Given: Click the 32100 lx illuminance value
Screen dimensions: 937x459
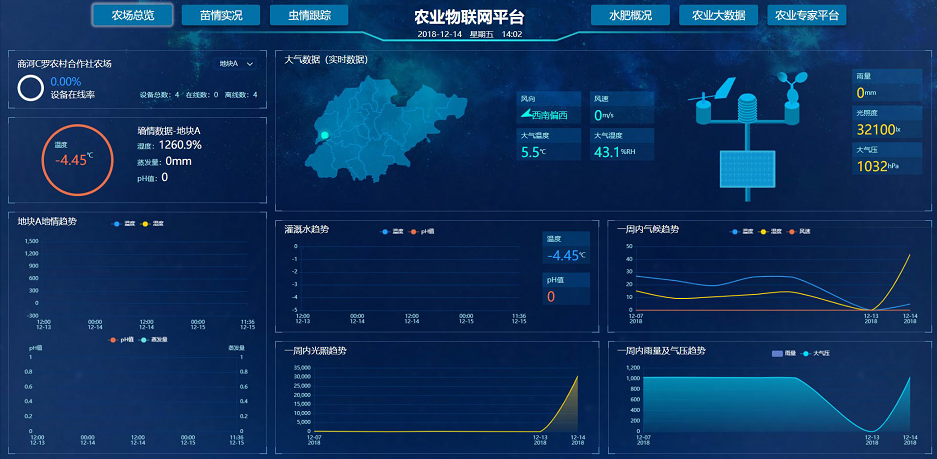Looking at the screenshot, I should coord(878,130).
